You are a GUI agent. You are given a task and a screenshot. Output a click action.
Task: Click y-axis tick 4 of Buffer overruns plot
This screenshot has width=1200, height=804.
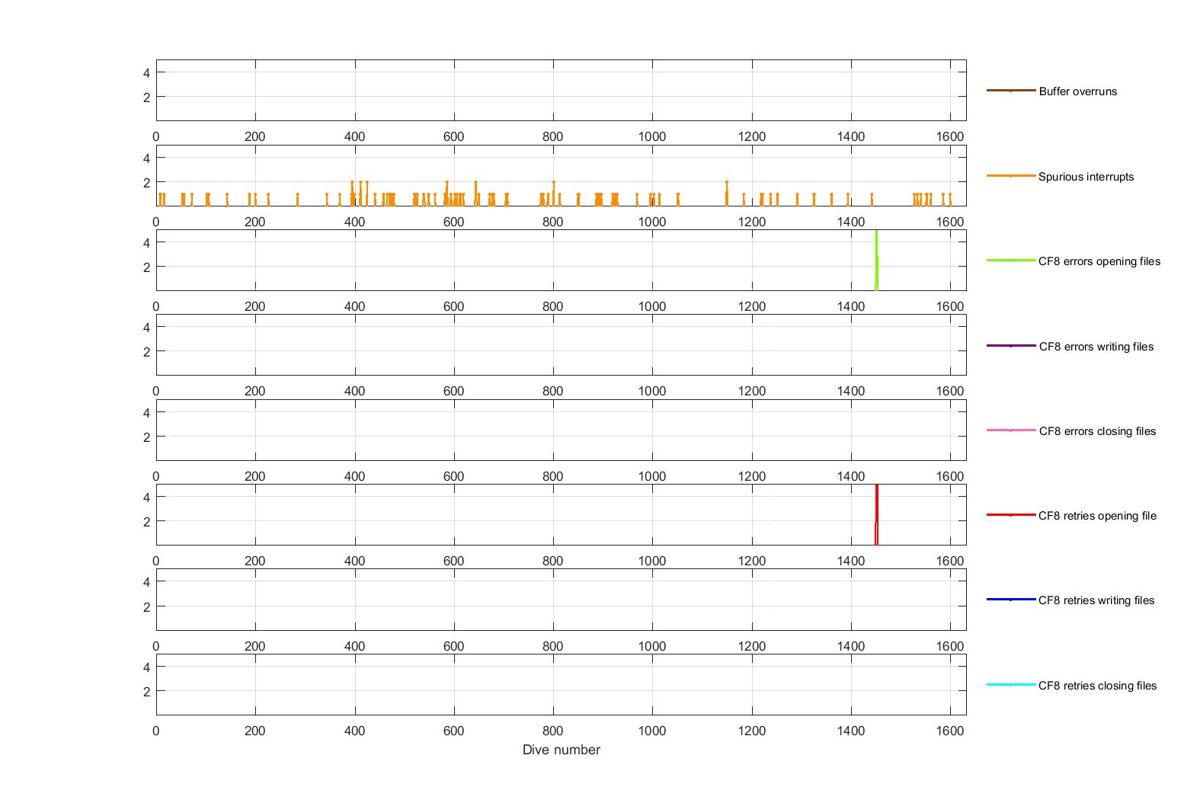[146, 73]
